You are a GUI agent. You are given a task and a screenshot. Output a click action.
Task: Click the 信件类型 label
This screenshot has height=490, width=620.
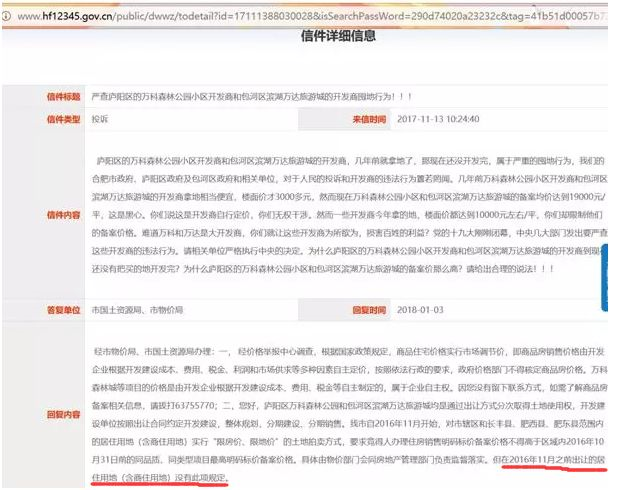click(63, 119)
